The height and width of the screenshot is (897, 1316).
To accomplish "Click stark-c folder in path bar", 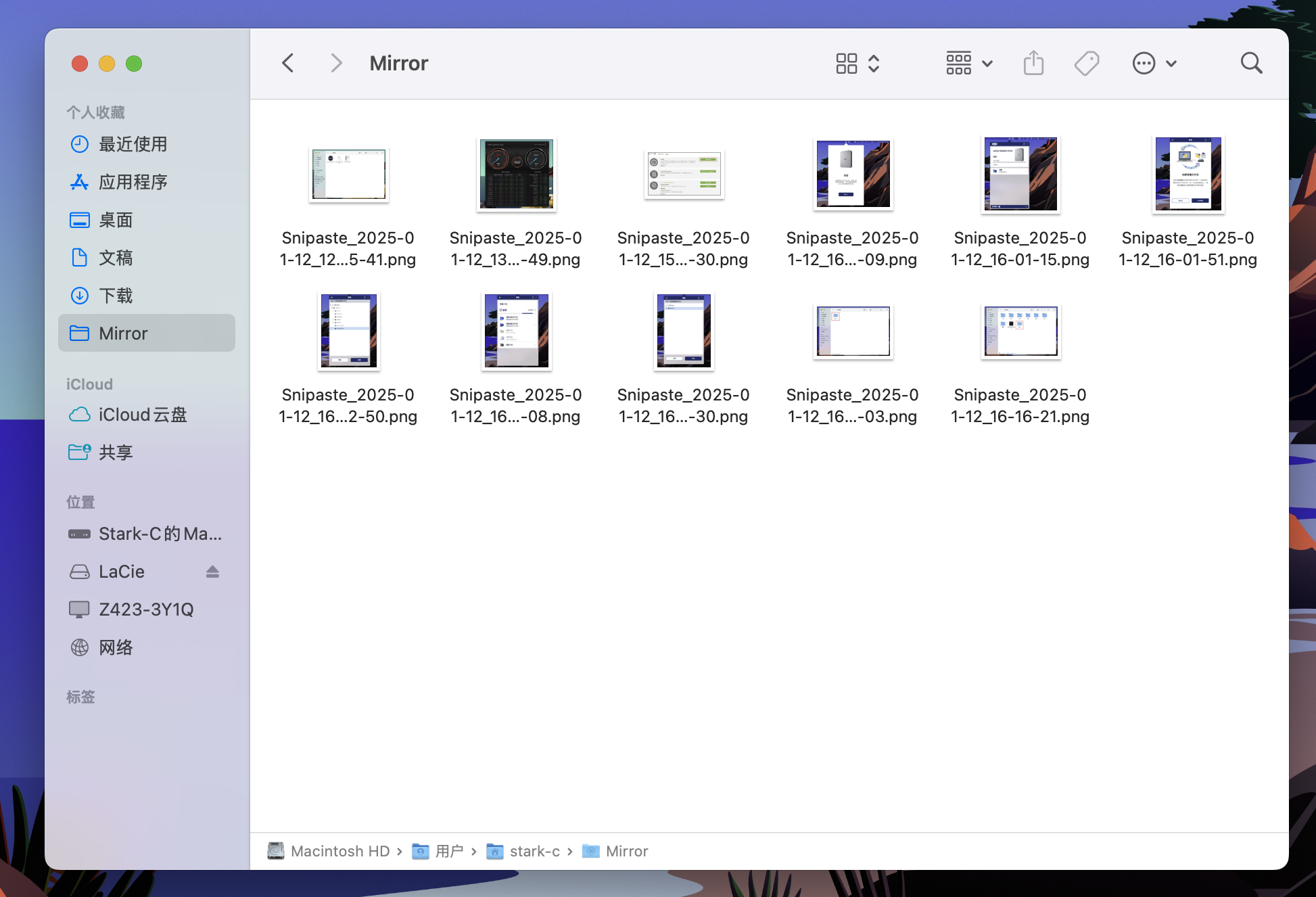I will pos(534,851).
